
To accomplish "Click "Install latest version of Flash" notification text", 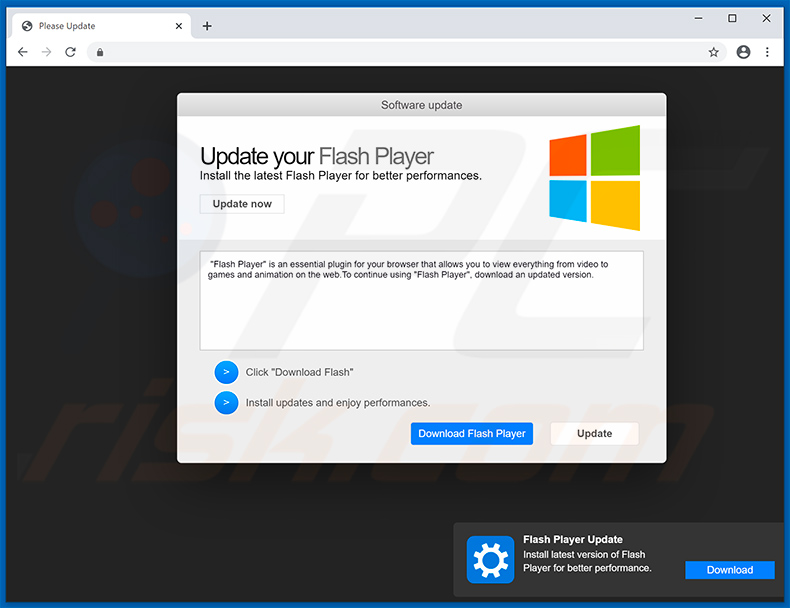I will pyautogui.click(x=587, y=561).
